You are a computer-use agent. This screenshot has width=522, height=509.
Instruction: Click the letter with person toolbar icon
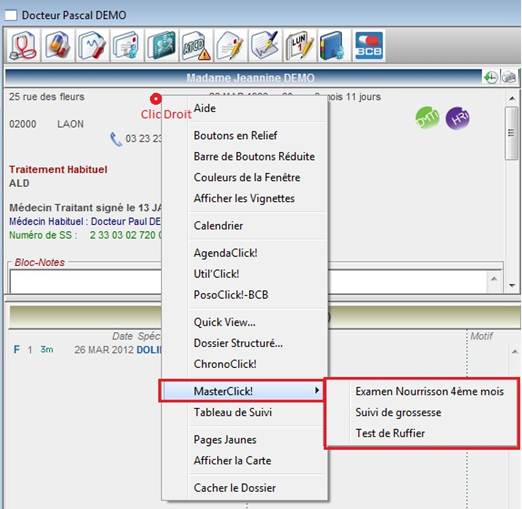pos(127,46)
